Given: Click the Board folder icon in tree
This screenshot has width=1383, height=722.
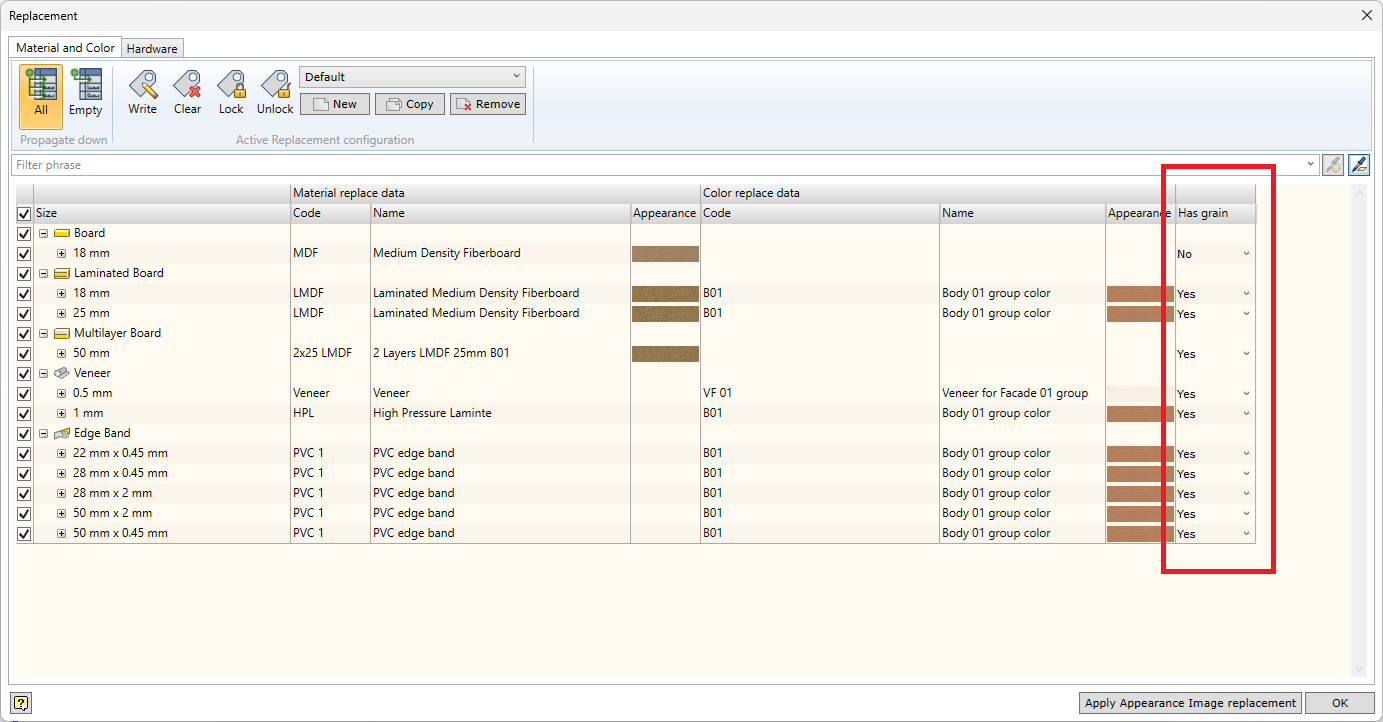Looking at the screenshot, I should (x=62, y=233).
